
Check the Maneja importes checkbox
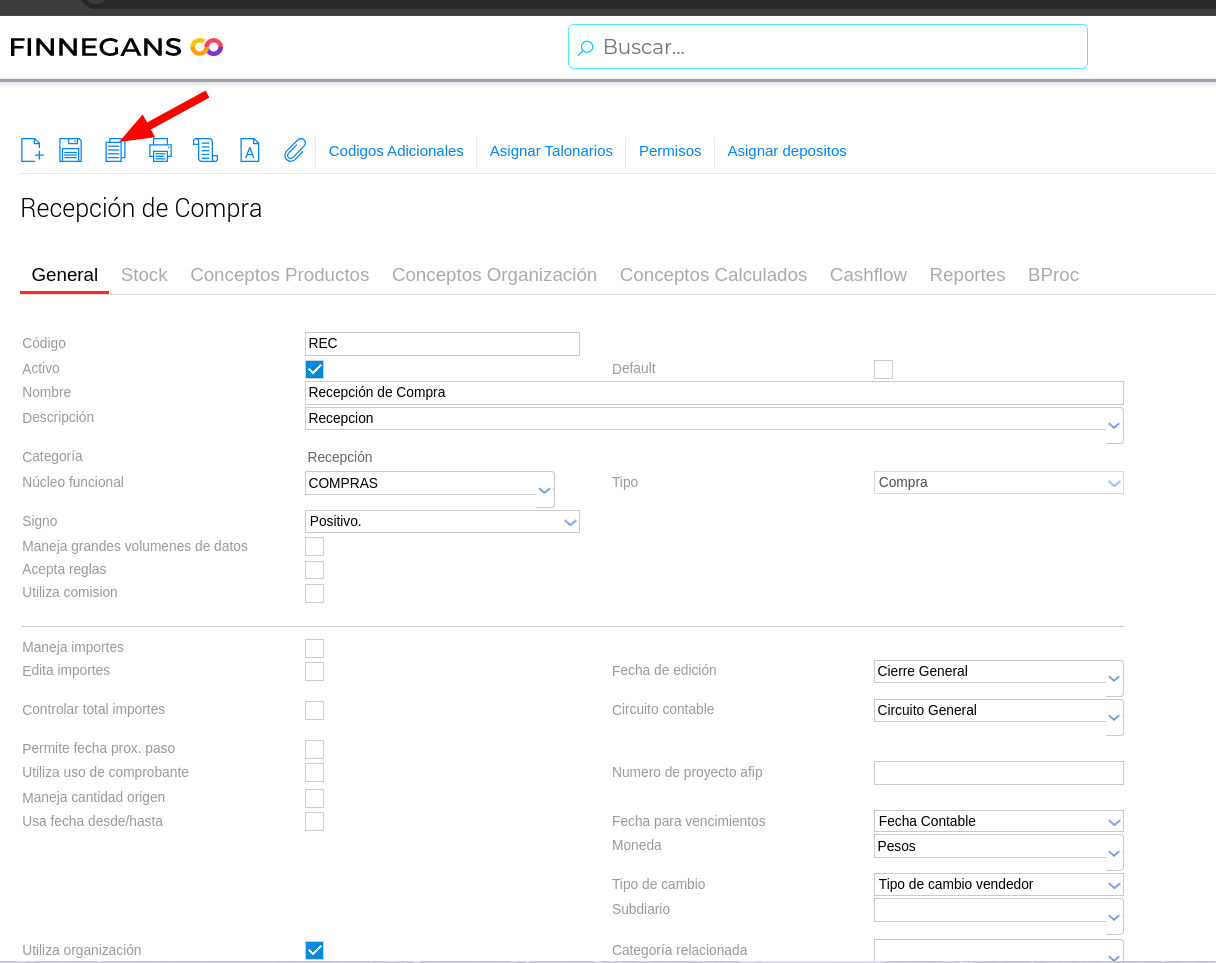click(314, 648)
